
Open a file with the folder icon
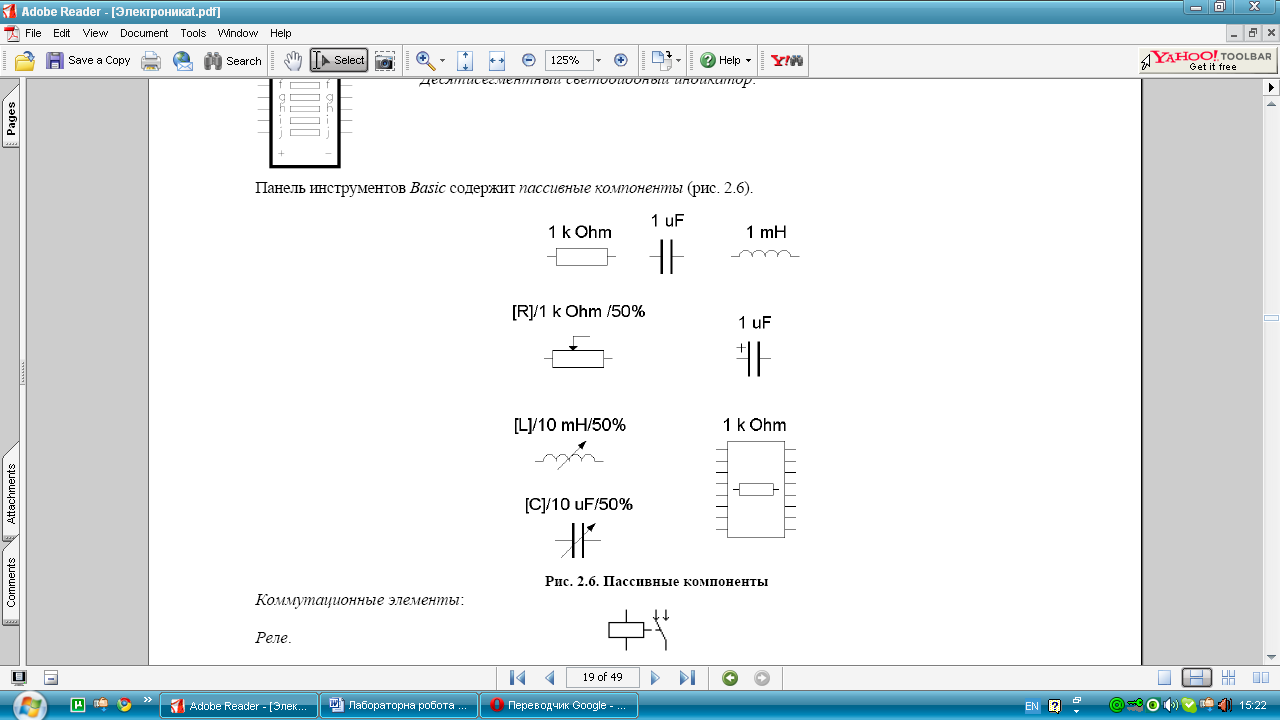[x=25, y=61]
